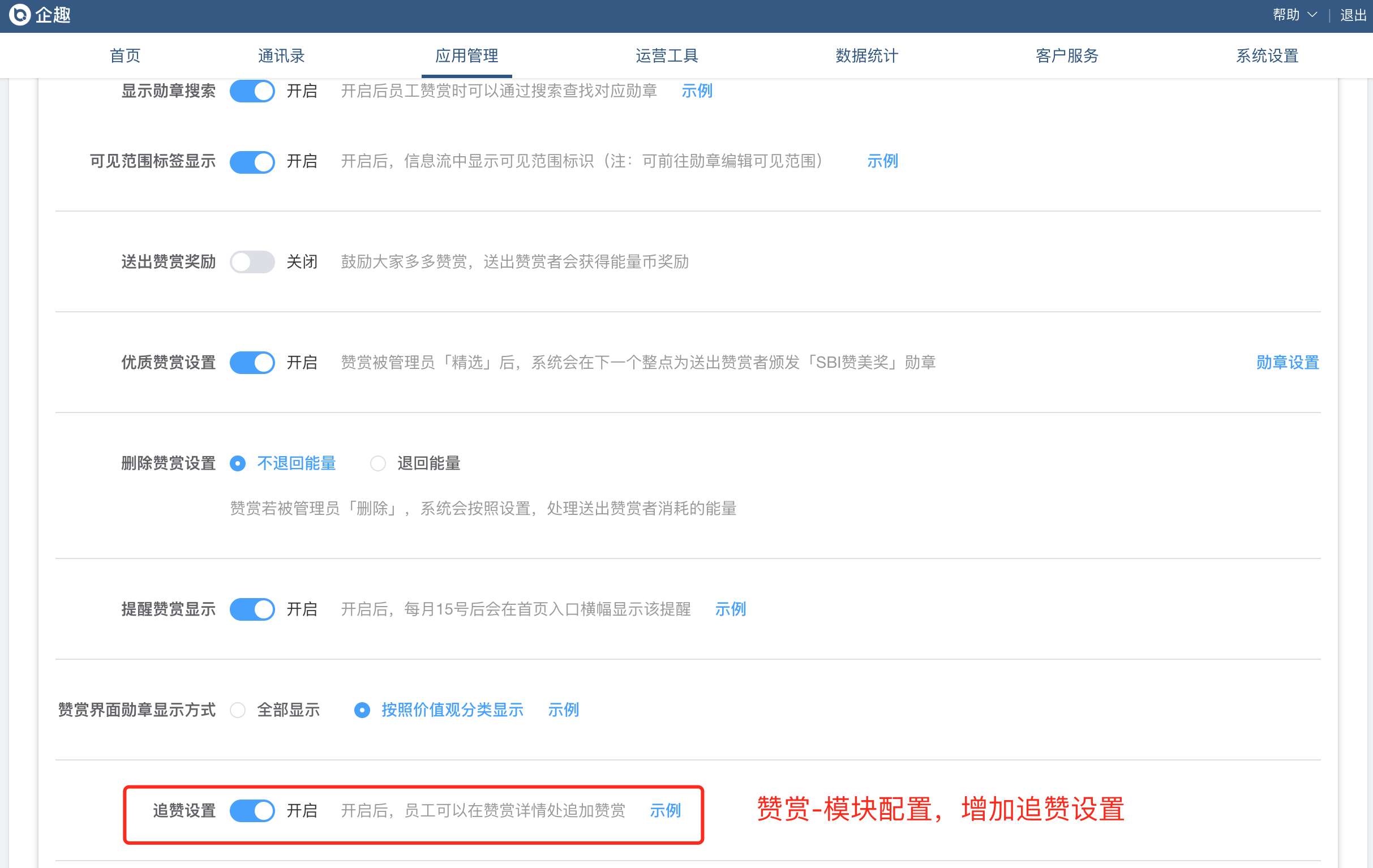Open the 勋章设置 link

pyautogui.click(x=1287, y=363)
